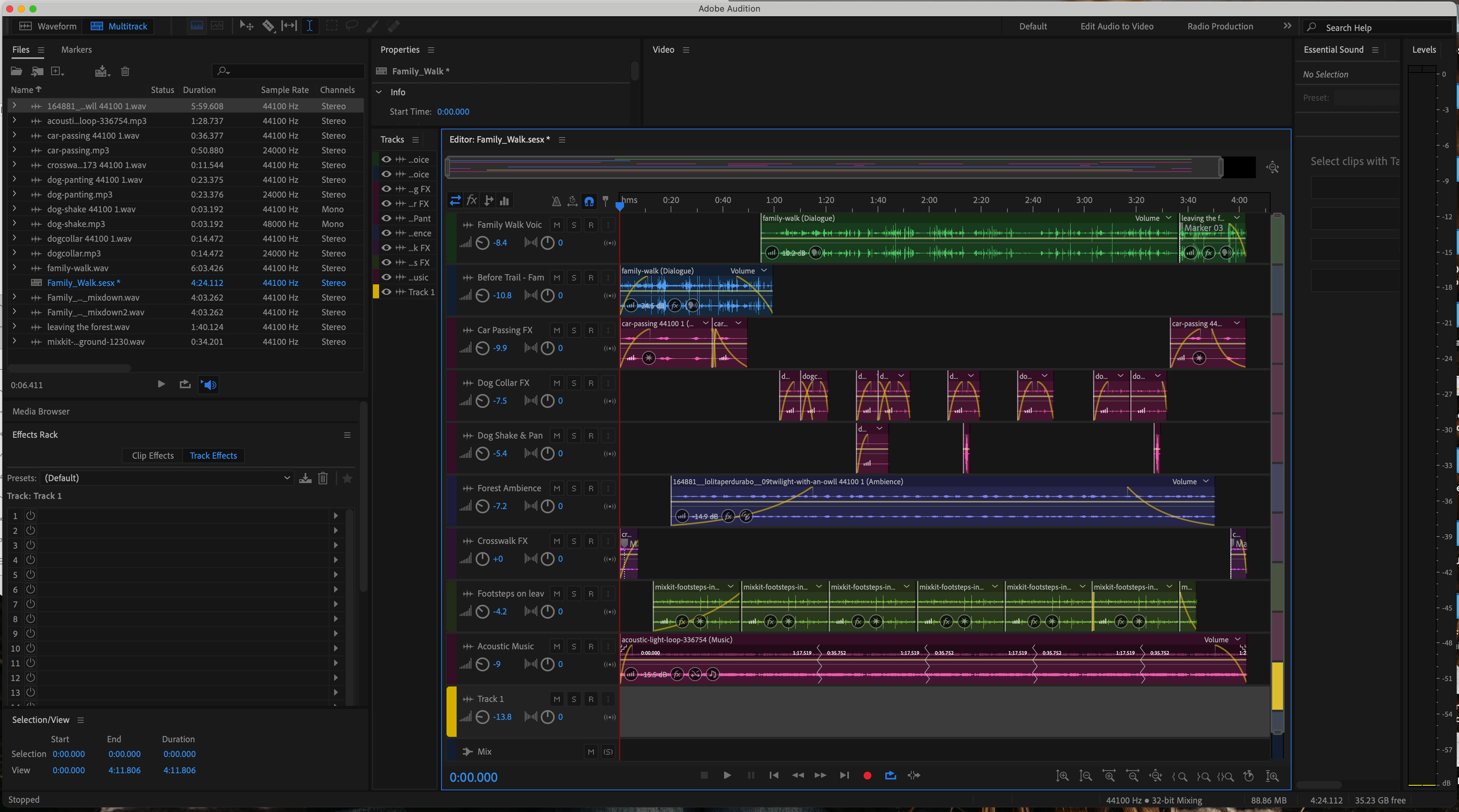
Task: Expand the family-walk.wav file entry
Action: tap(14, 268)
